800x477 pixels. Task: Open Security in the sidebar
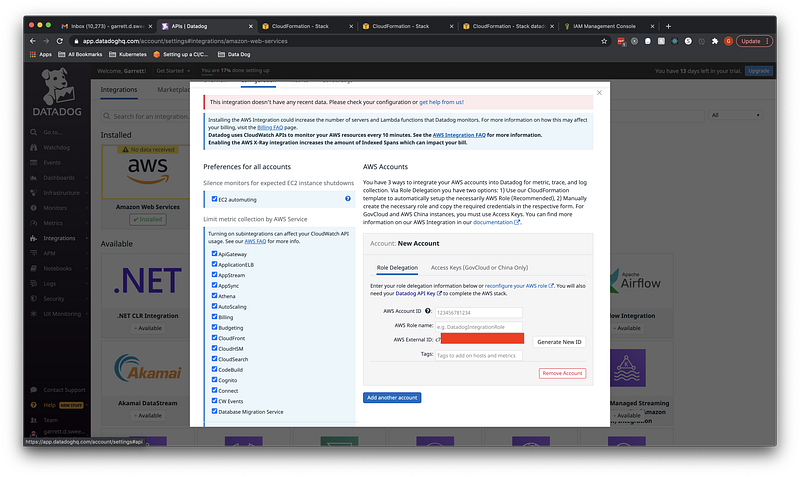(54, 298)
